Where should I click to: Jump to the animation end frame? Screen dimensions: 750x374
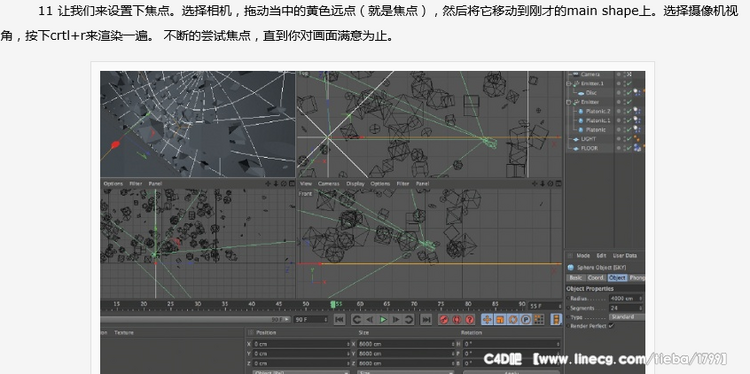point(426,320)
